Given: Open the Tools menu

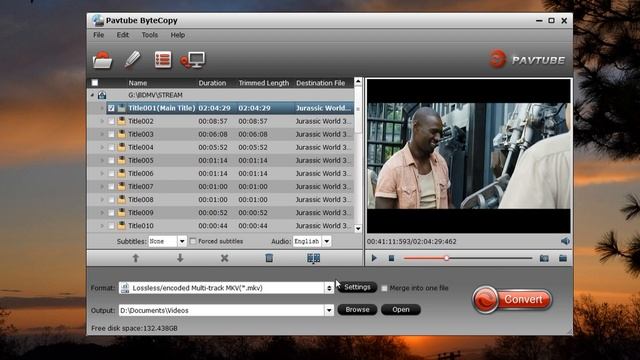Looking at the screenshot, I should 149,35.
